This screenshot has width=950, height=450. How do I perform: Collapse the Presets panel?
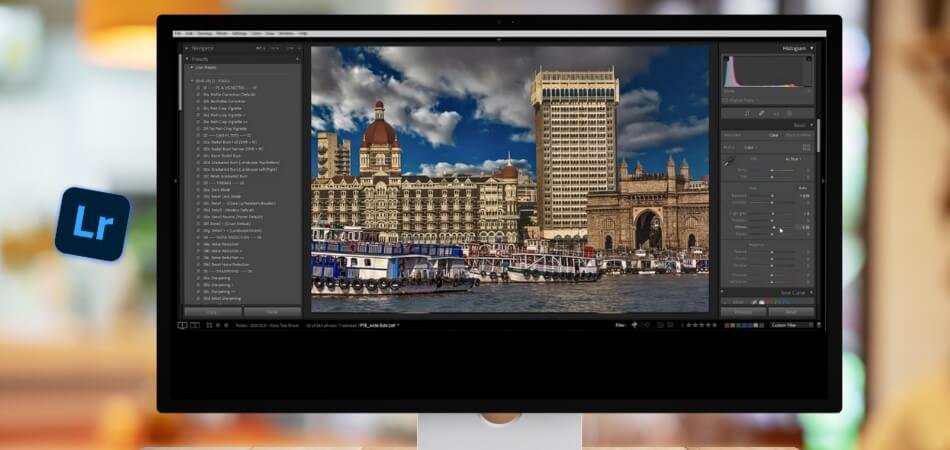click(x=187, y=59)
